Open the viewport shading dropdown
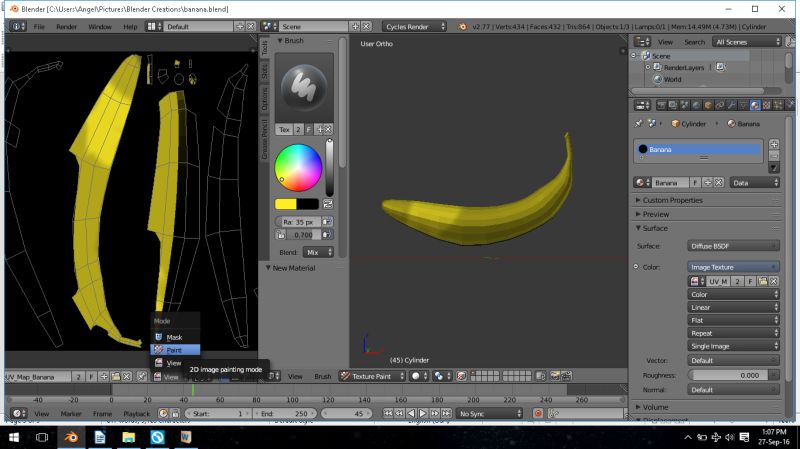 [419, 376]
